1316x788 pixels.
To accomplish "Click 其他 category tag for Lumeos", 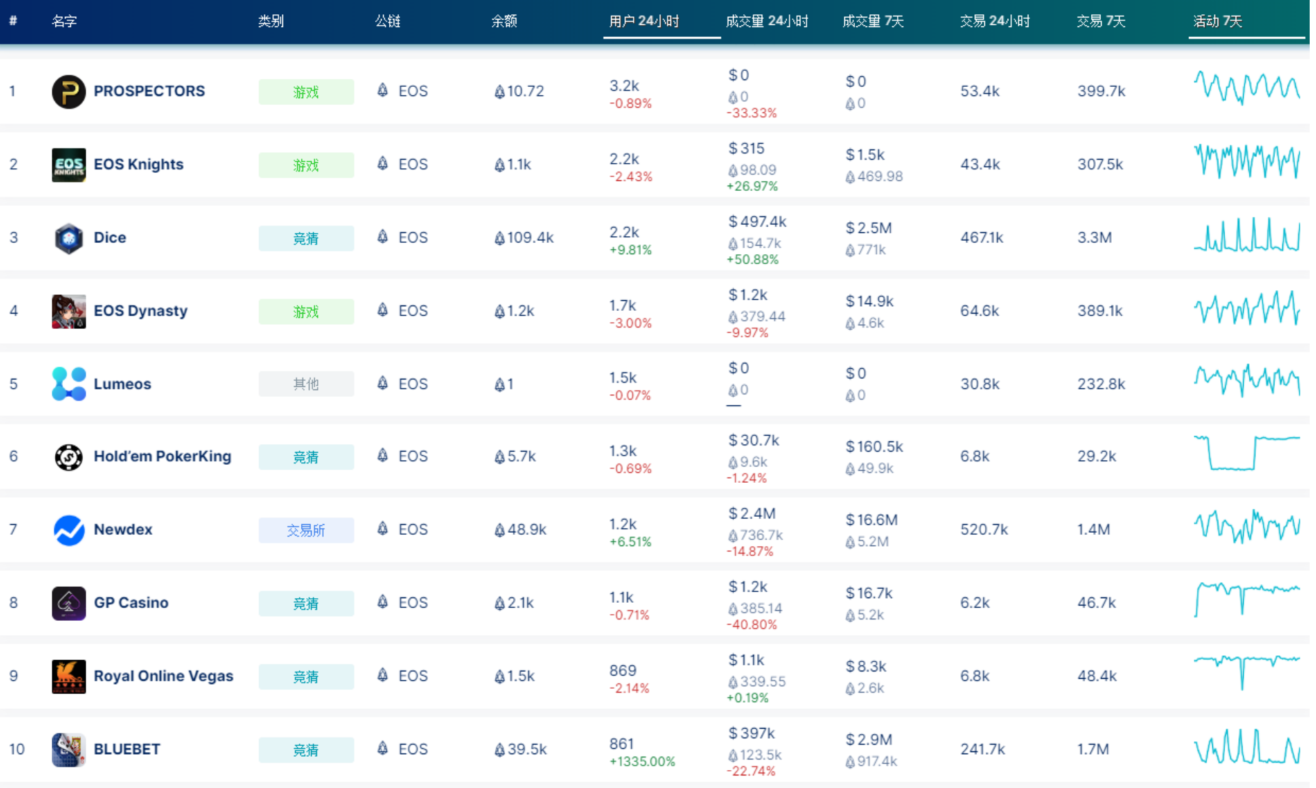I will point(306,384).
